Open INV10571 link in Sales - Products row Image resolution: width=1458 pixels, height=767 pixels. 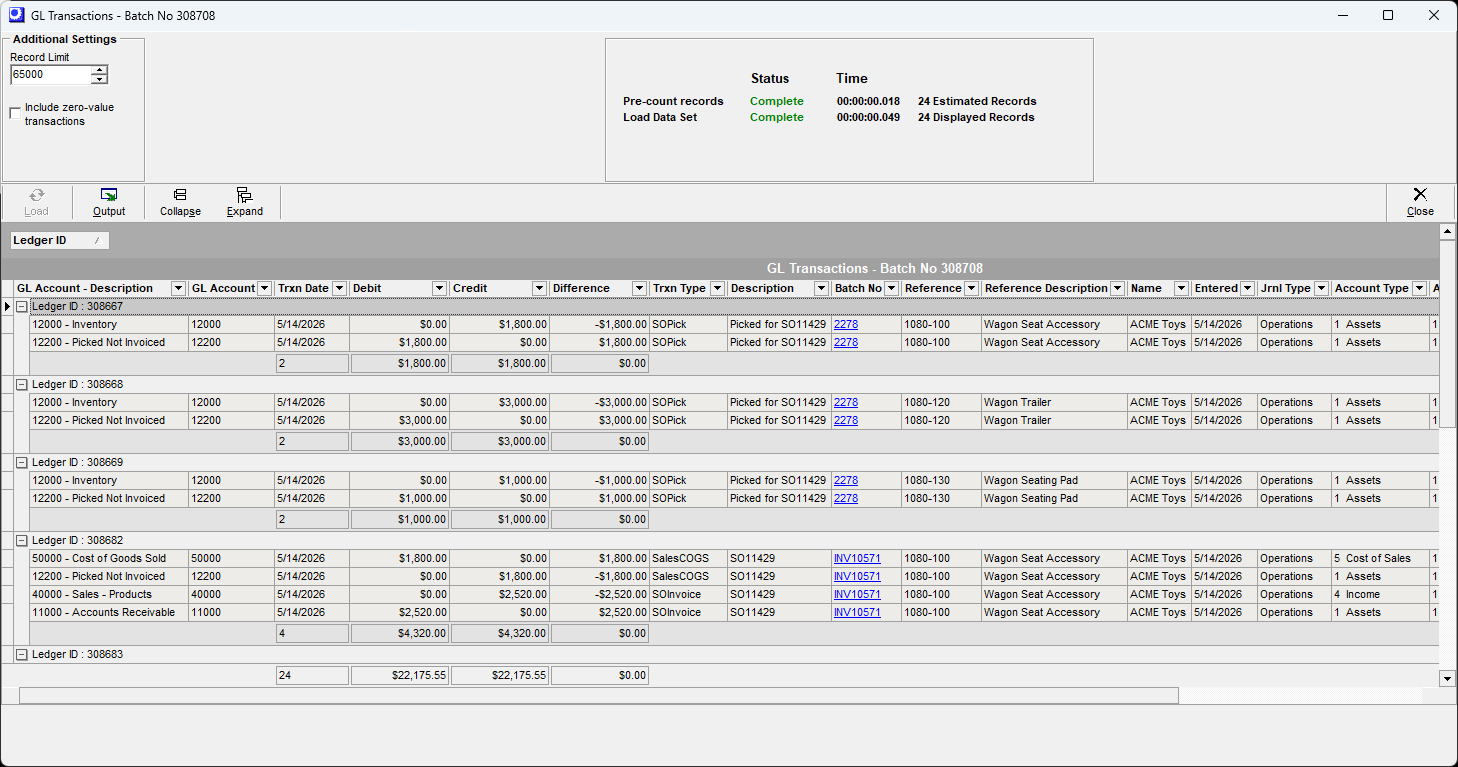(857, 594)
